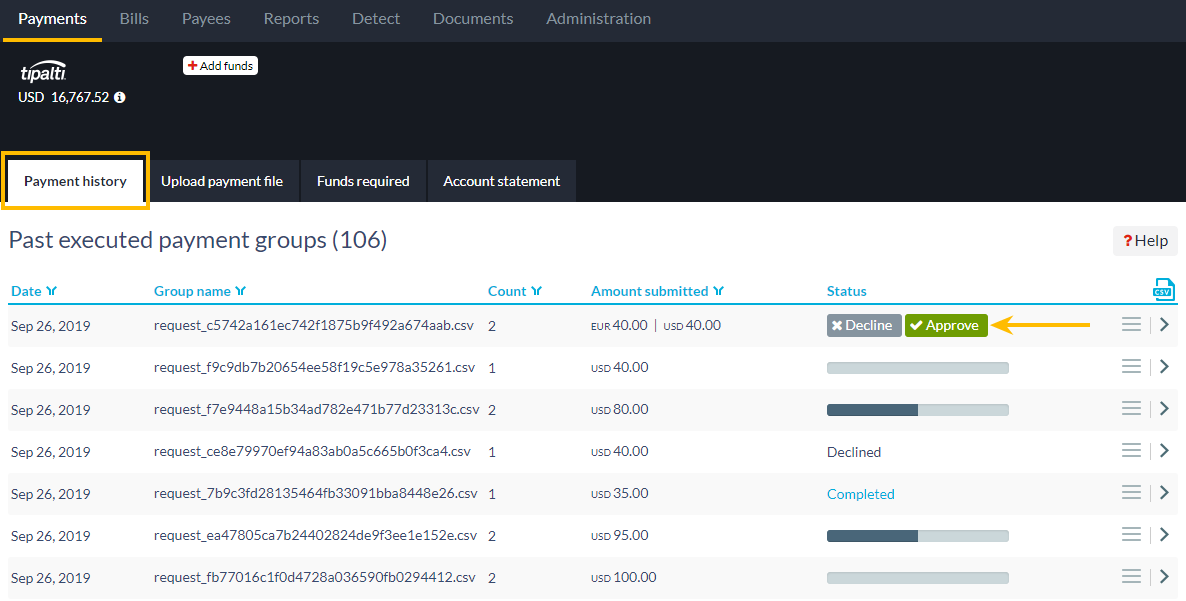This screenshot has height=601, width=1186.
Task: Click the filter icon beside Count column
Action: tap(537, 292)
